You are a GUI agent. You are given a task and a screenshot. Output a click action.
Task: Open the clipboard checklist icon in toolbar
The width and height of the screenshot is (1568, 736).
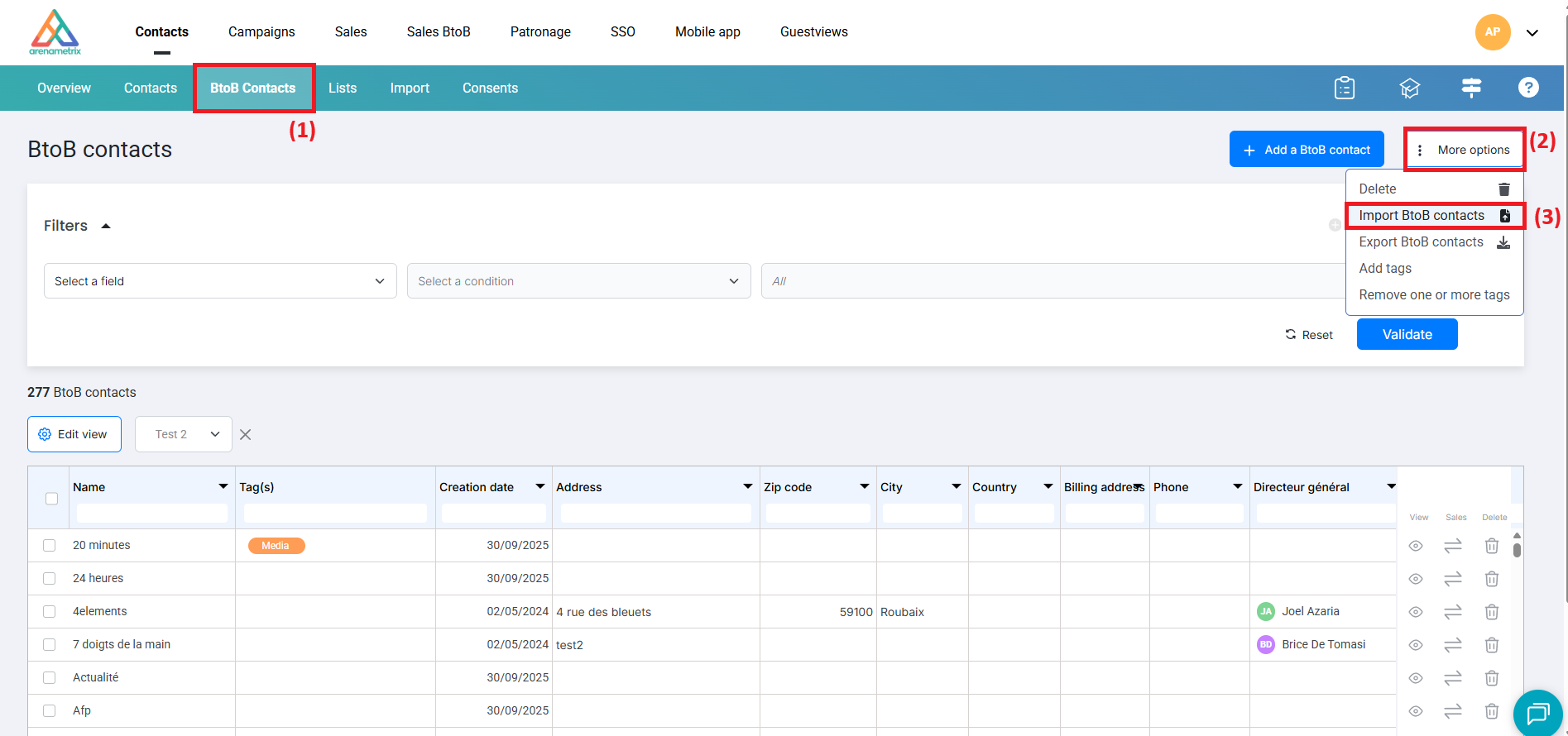tap(1344, 88)
